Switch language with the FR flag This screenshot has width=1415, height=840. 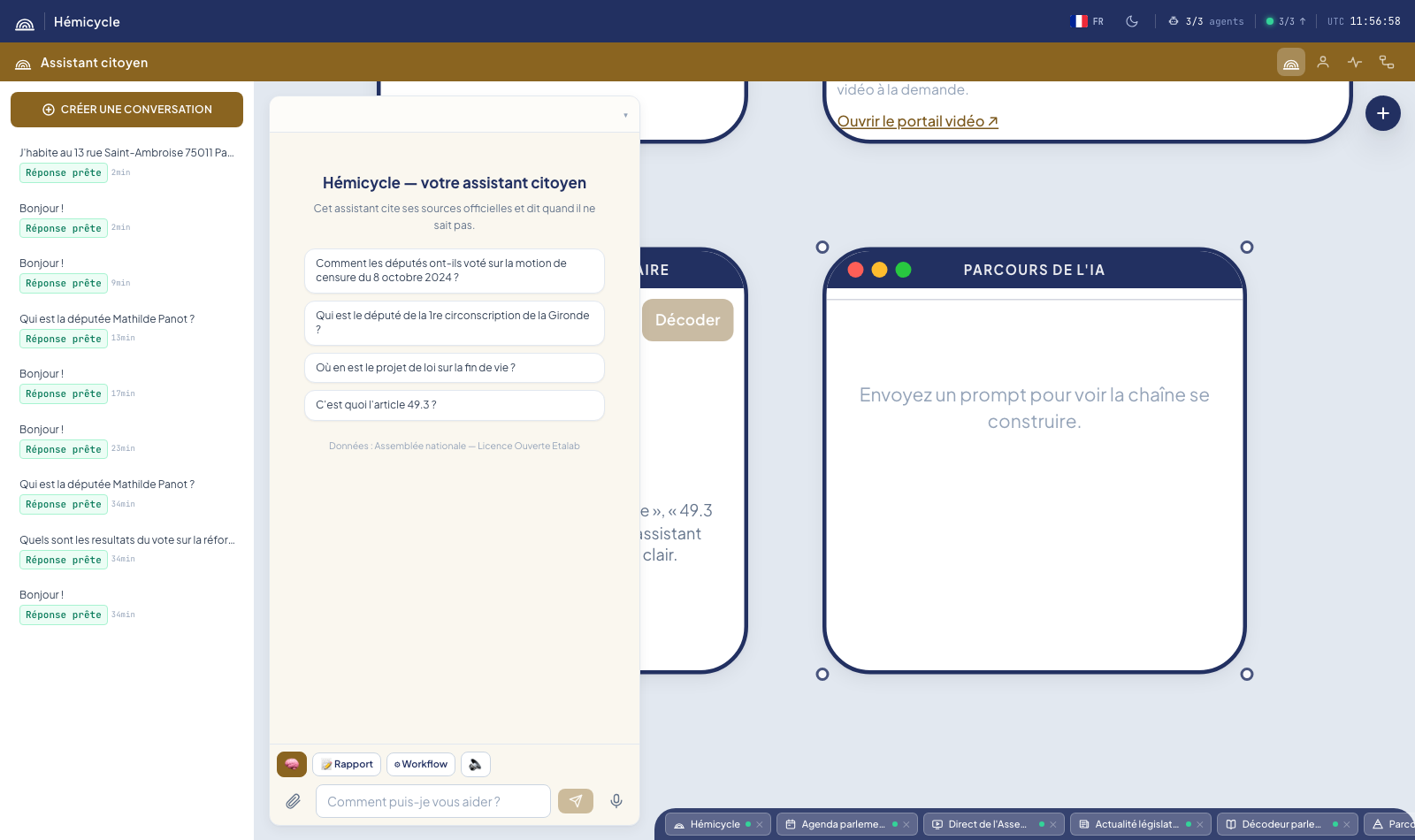1087,21
